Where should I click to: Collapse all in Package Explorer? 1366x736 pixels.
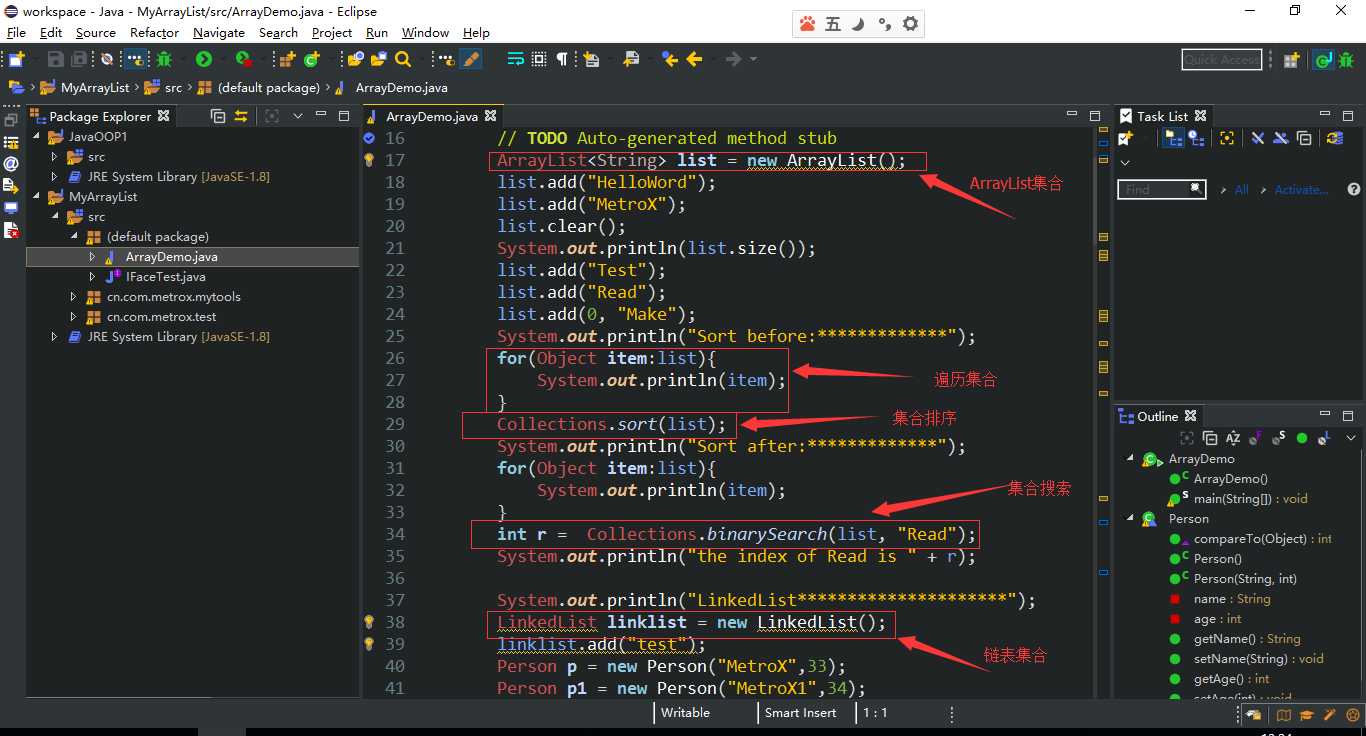pyautogui.click(x=218, y=116)
